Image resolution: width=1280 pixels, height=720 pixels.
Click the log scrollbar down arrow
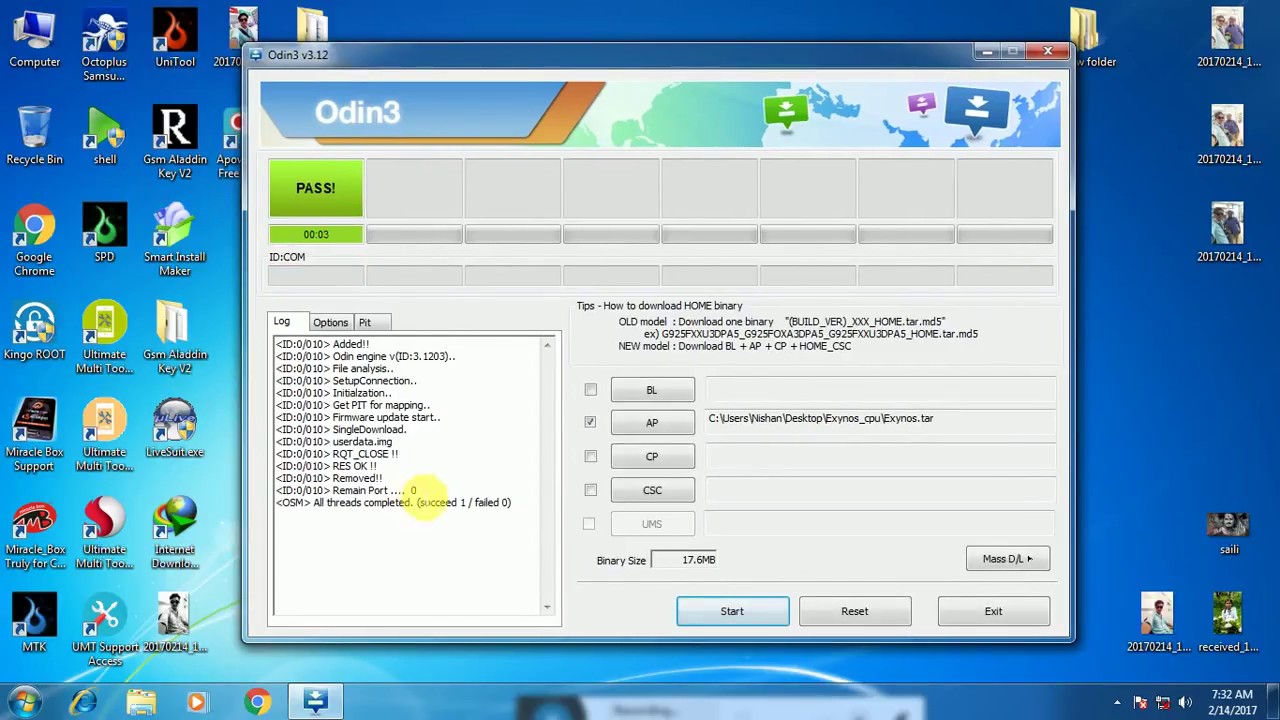coord(547,607)
